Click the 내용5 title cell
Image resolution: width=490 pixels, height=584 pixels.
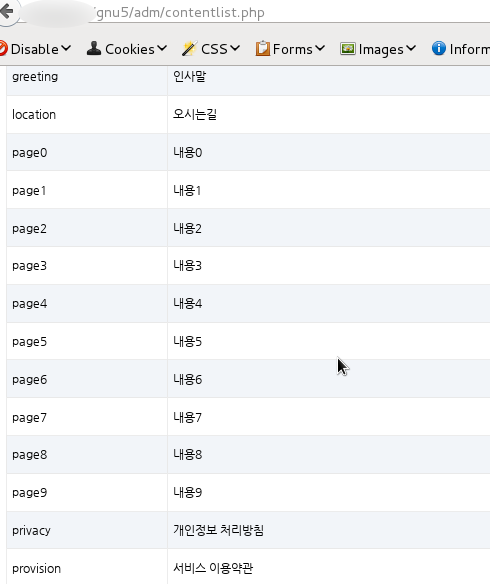[x=329, y=342]
